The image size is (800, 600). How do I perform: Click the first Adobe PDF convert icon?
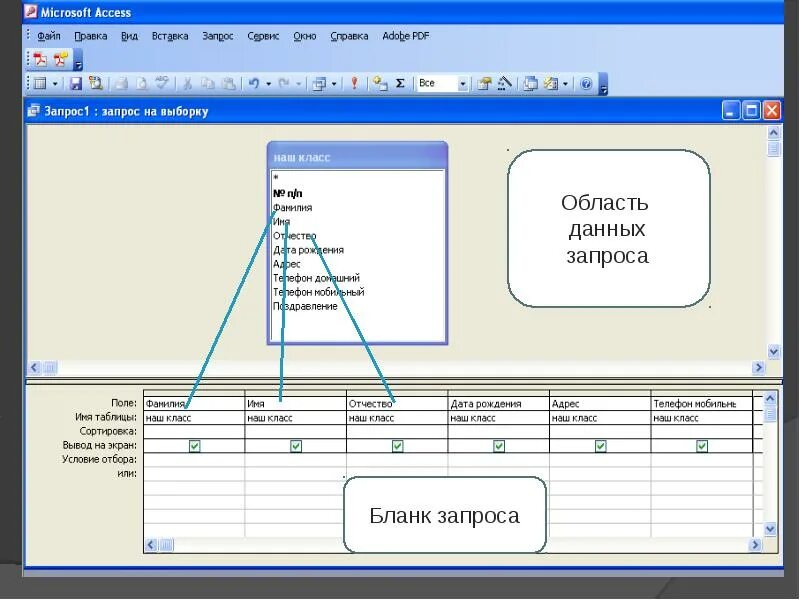point(40,59)
